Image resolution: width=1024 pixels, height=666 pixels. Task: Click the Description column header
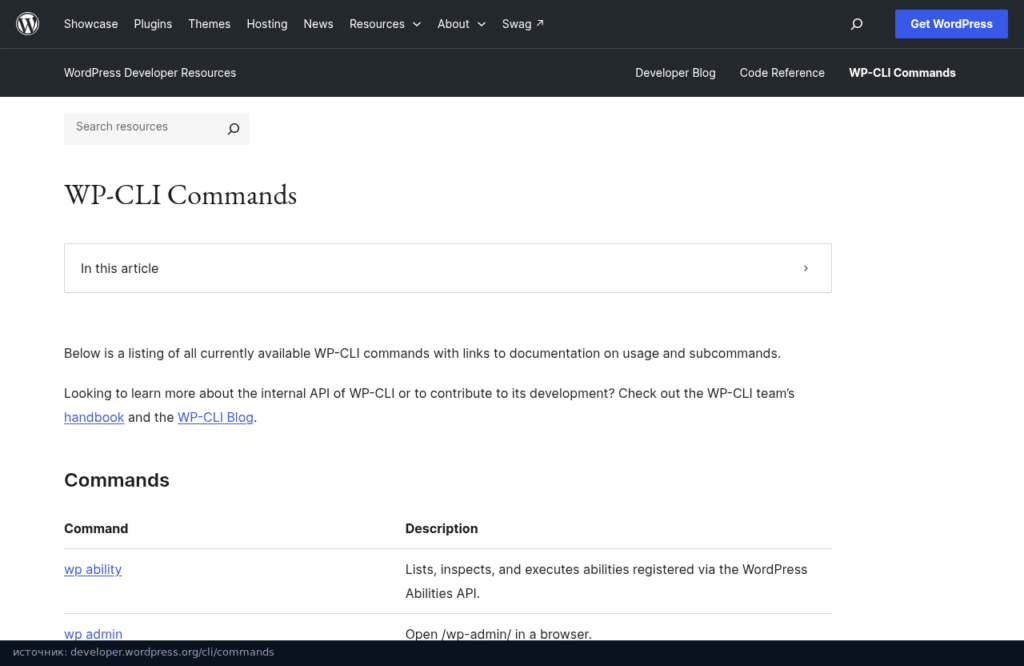click(441, 528)
